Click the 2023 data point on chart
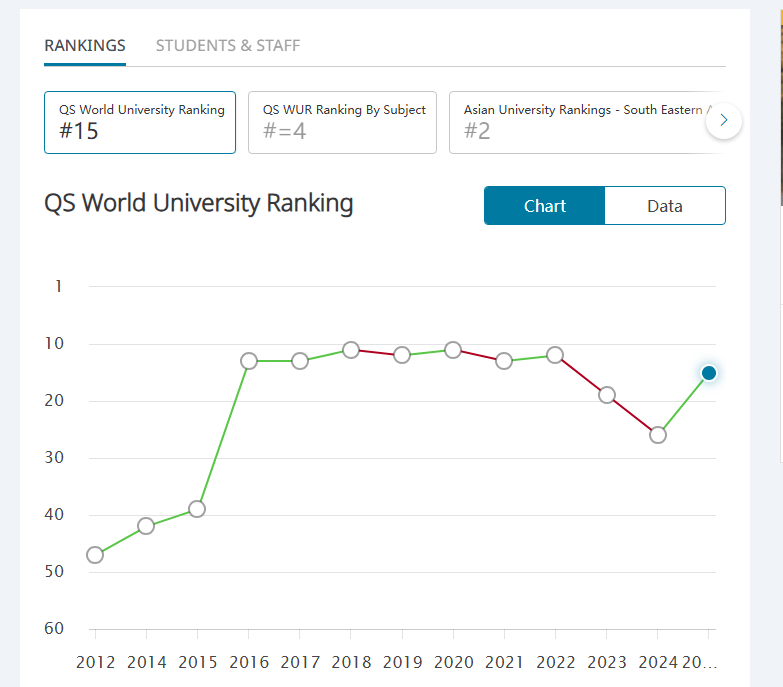783x687 pixels. click(607, 395)
